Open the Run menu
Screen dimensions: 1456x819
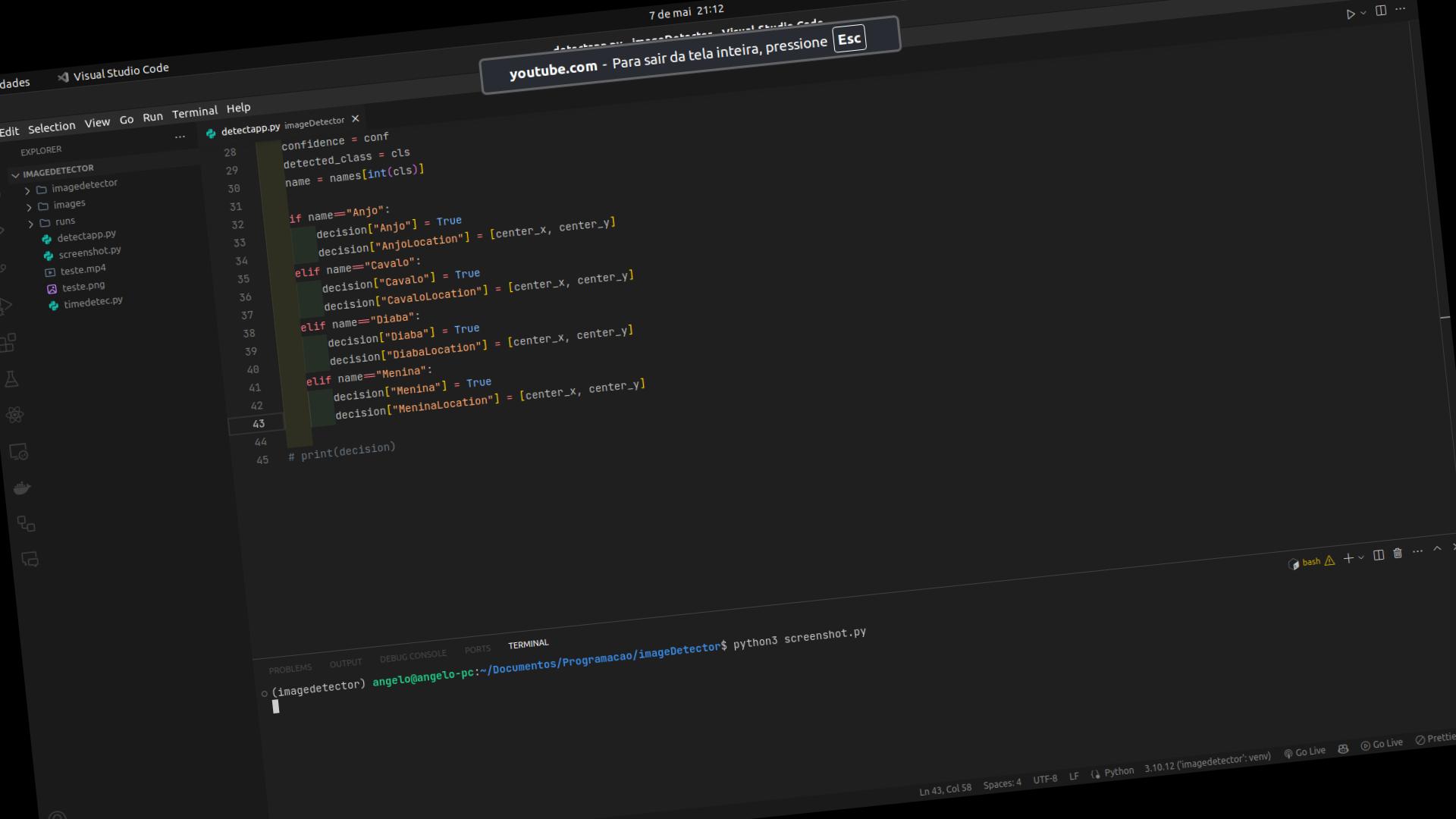pyautogui.click(x=152, y=117)
